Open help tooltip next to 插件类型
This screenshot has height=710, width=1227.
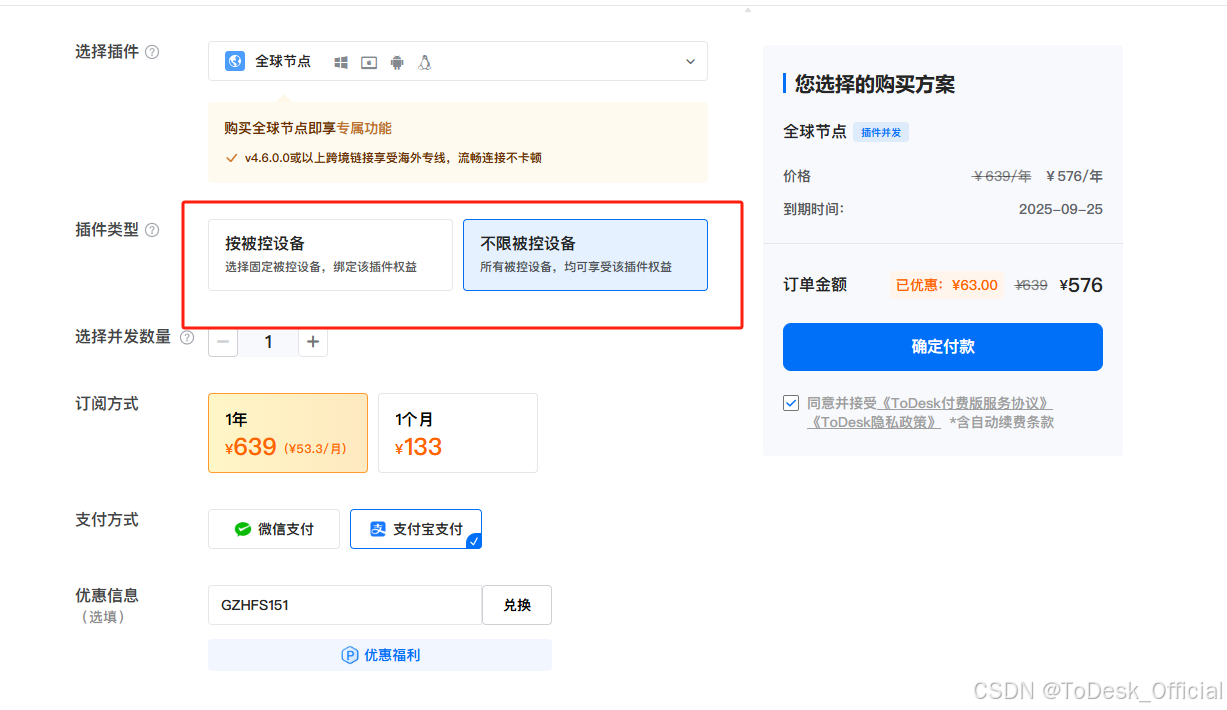click(152, 230)
